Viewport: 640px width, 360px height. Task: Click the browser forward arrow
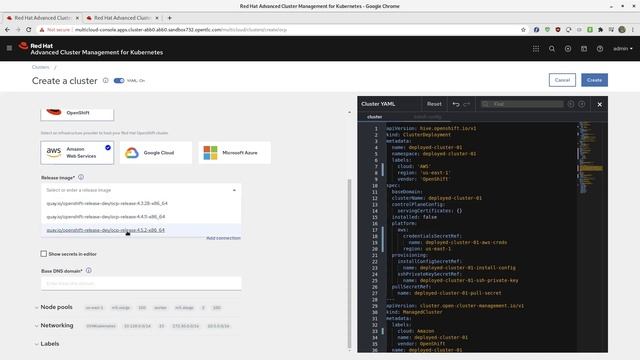tap(18, 30)
